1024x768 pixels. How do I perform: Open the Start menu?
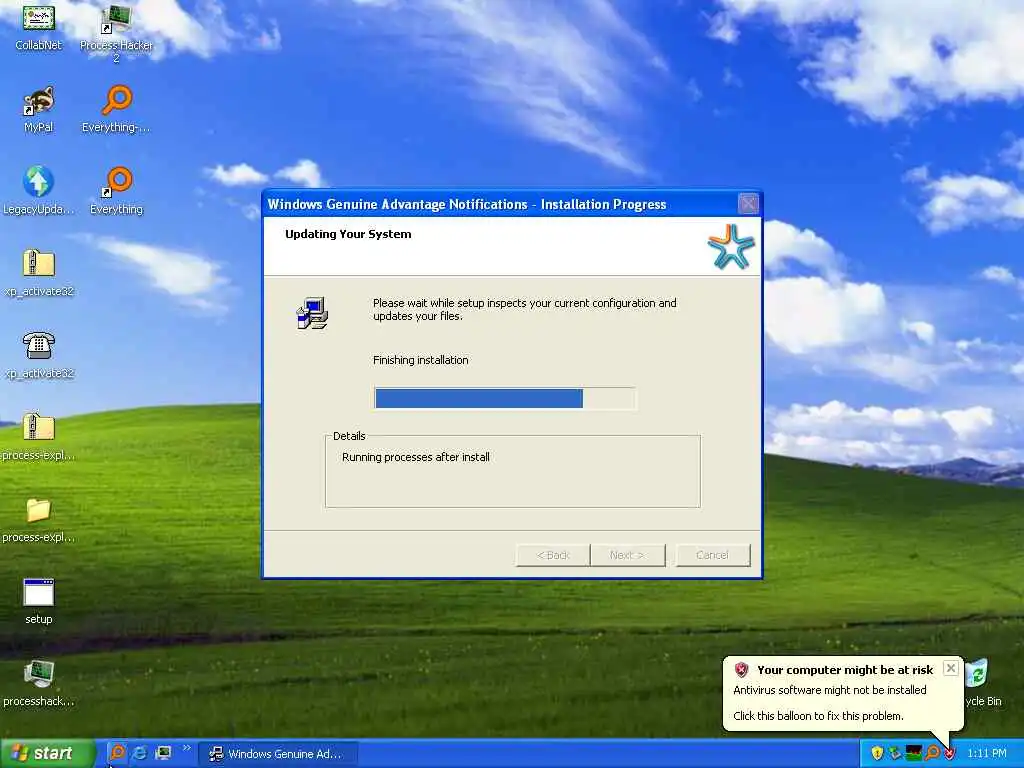48,753
